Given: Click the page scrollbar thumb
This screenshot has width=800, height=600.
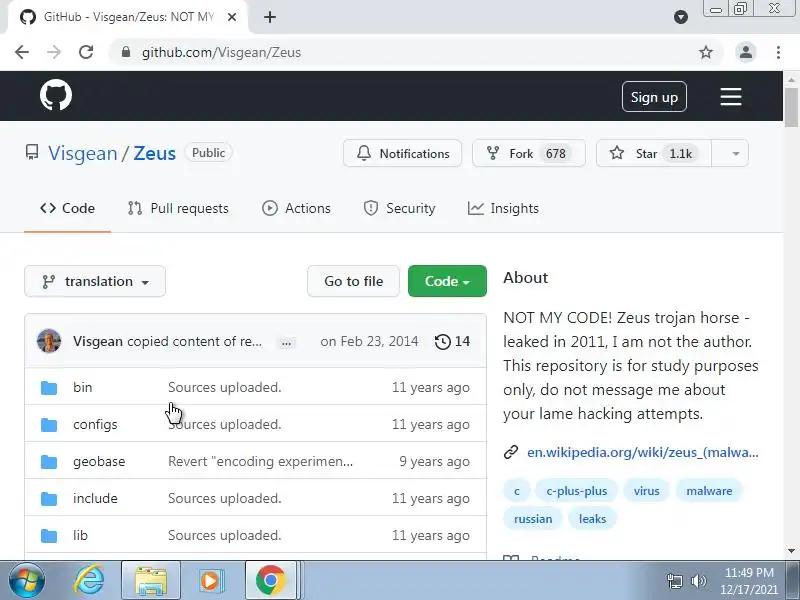Looking at the screenshot, I should point(791,108).
